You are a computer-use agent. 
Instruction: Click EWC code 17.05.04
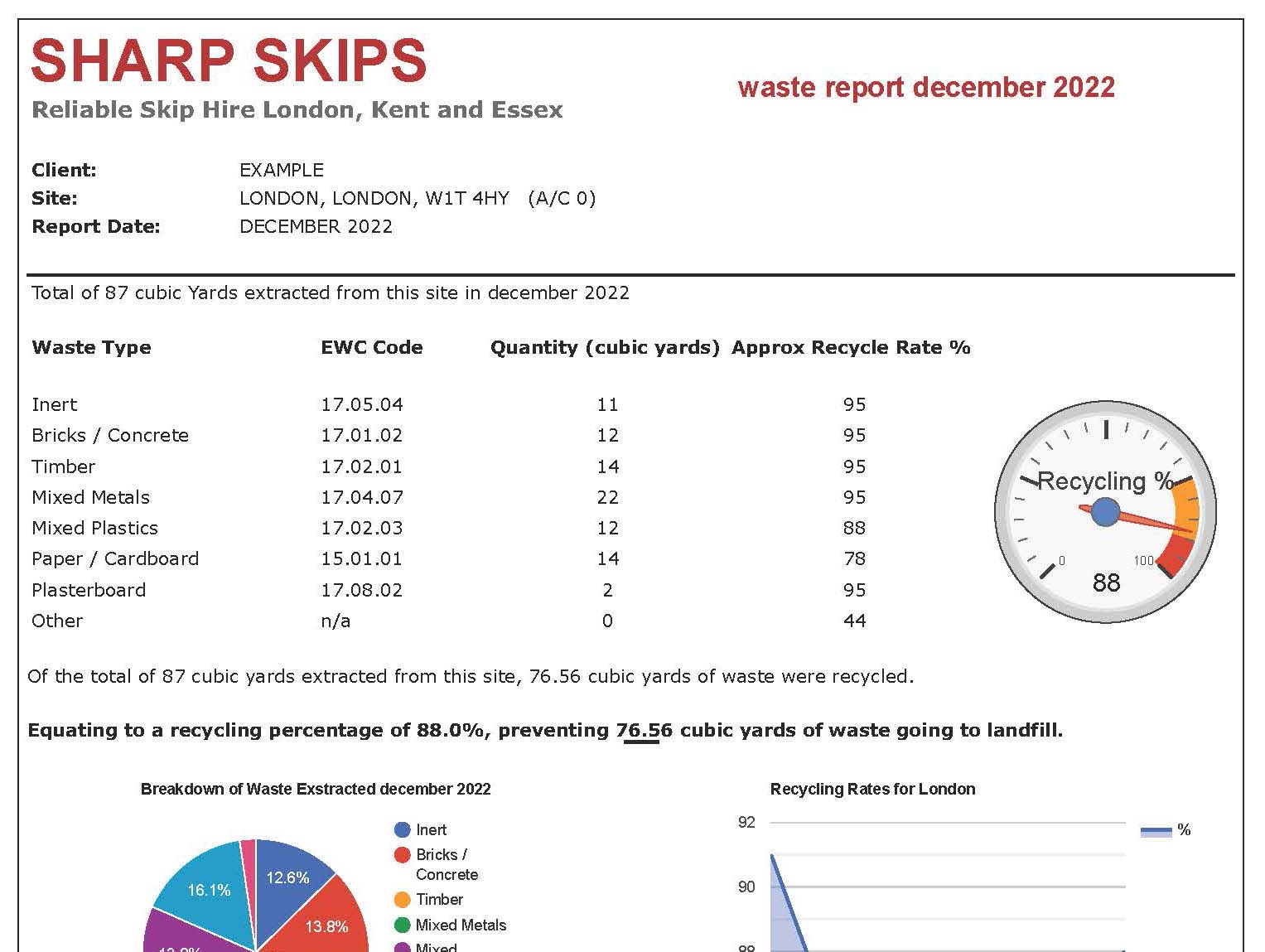(362, 404)
